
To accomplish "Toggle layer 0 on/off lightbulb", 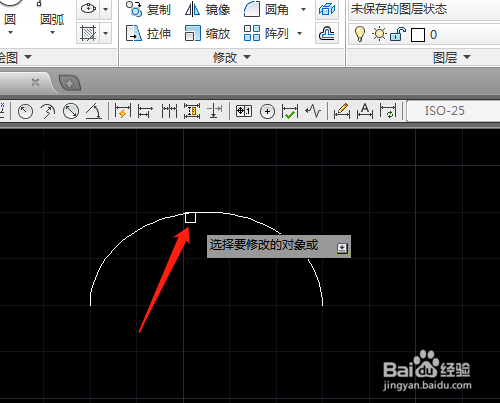I will (360, 34).
